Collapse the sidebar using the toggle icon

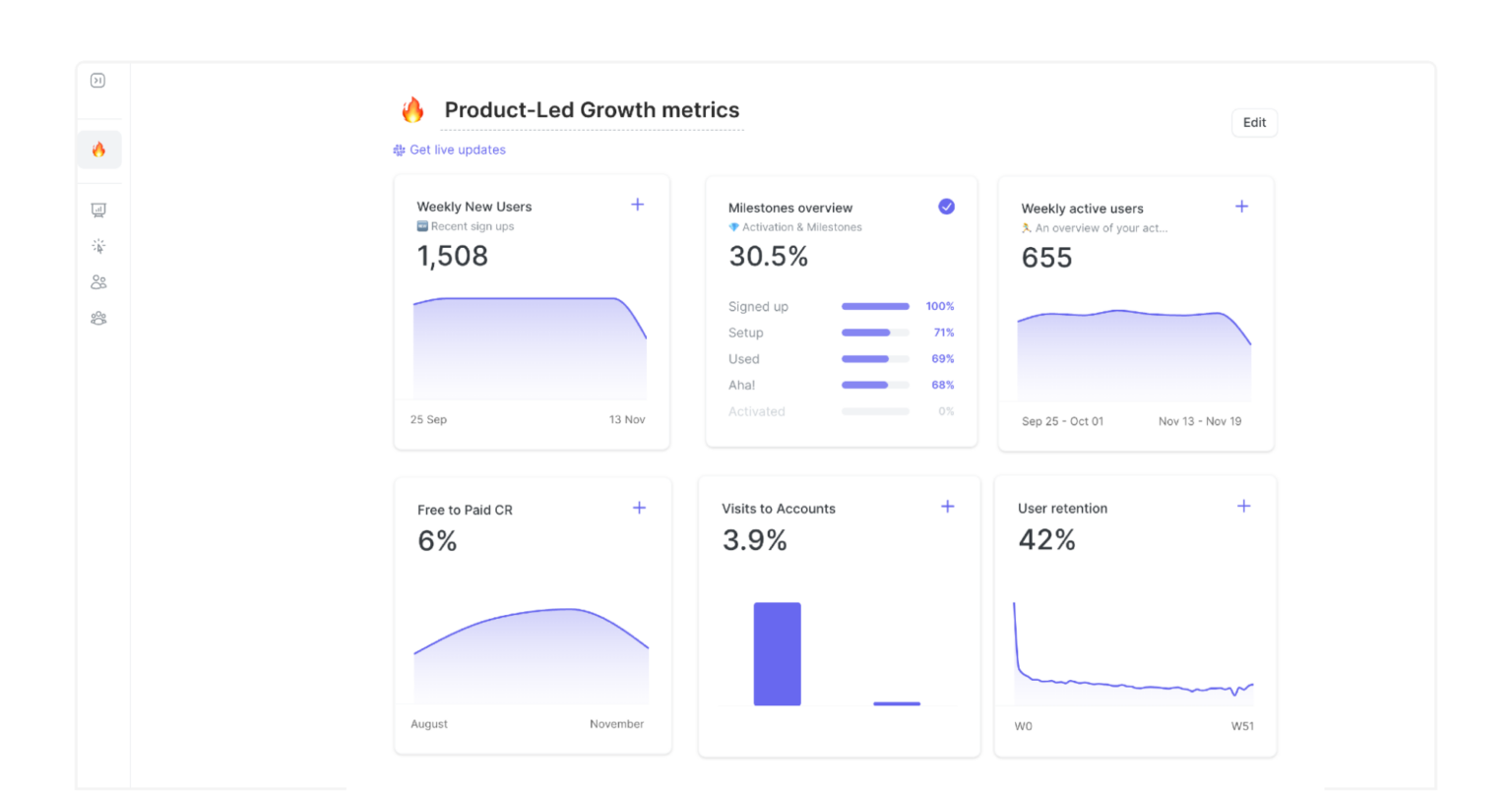click(x=98, y=81)
